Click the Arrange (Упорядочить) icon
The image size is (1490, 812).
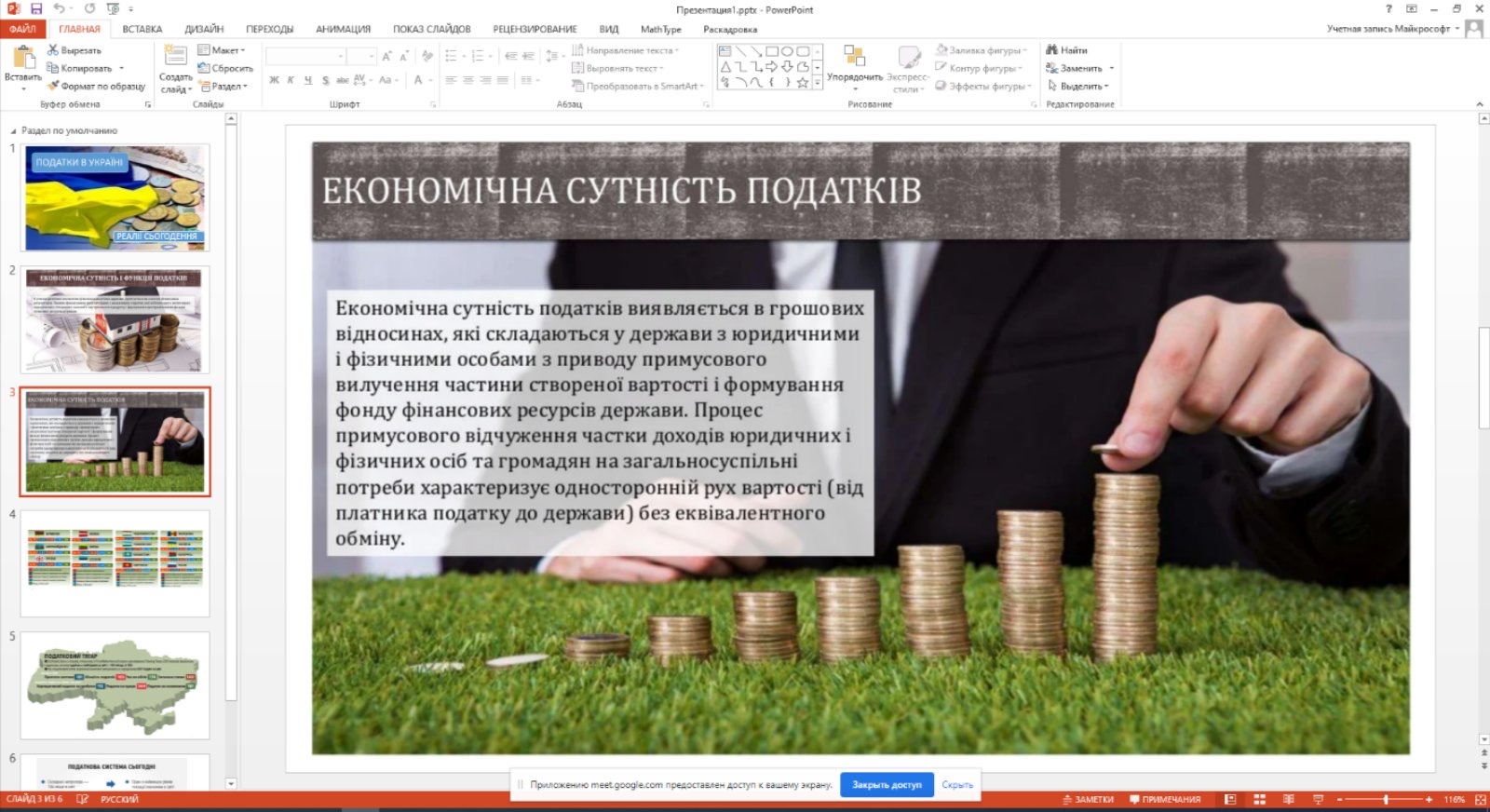click(x=854, y=58)
